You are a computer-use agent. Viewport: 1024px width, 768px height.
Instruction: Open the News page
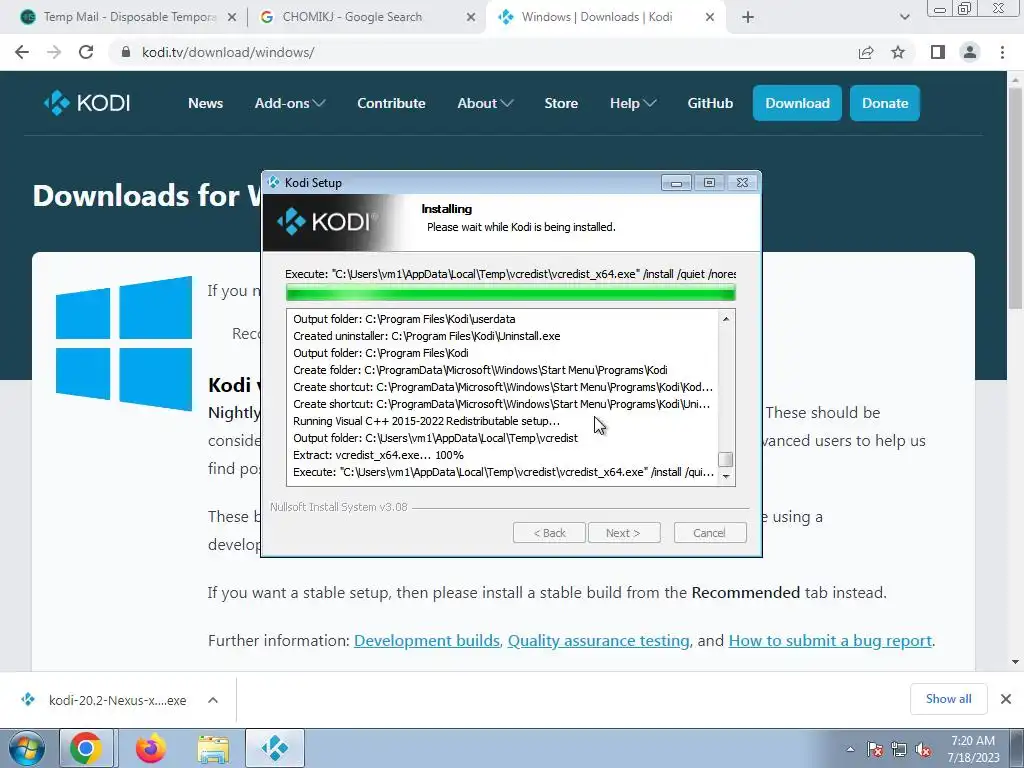point(205,103)
